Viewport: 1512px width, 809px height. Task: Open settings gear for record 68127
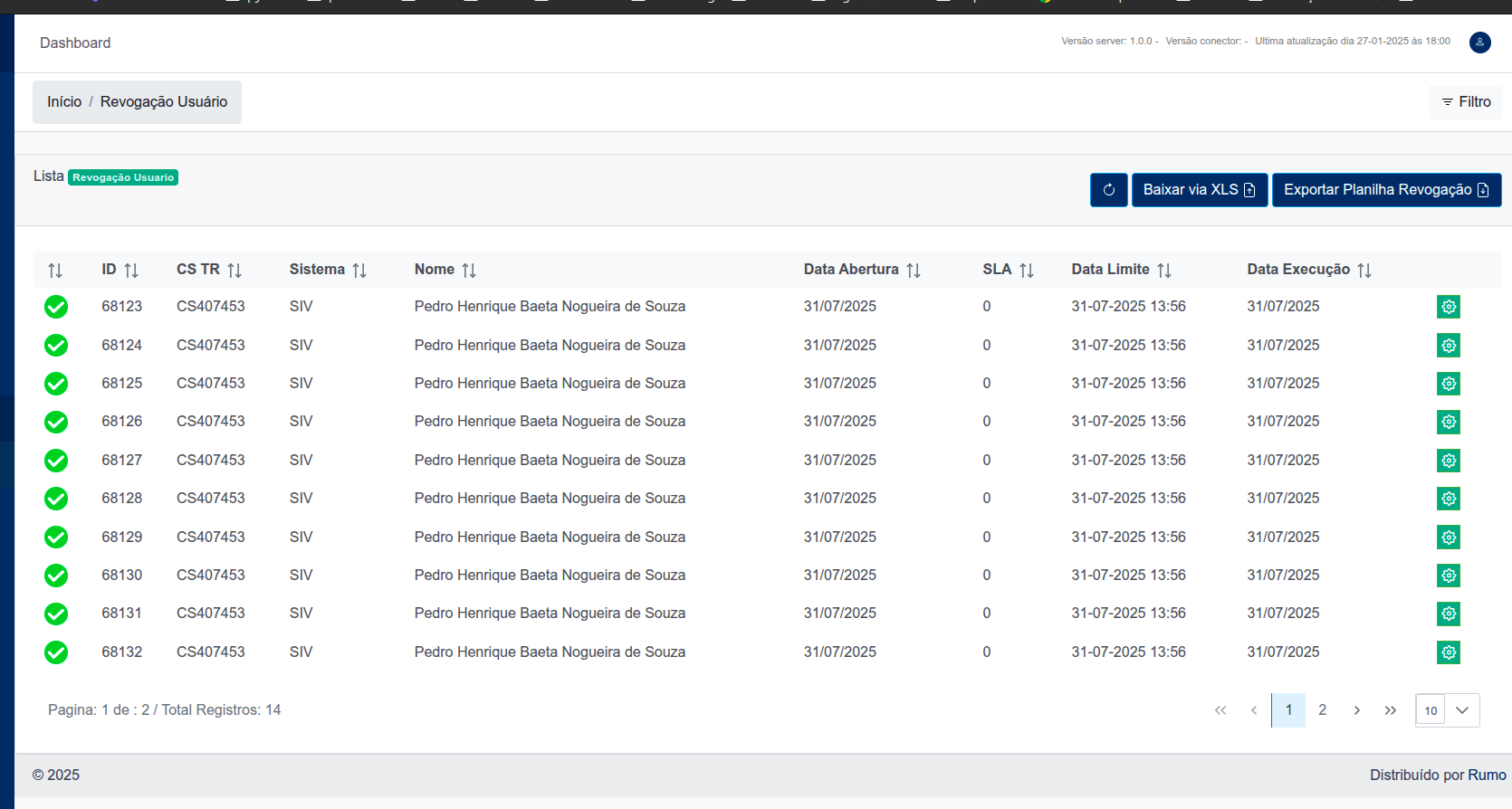(x=1448, y=461)
